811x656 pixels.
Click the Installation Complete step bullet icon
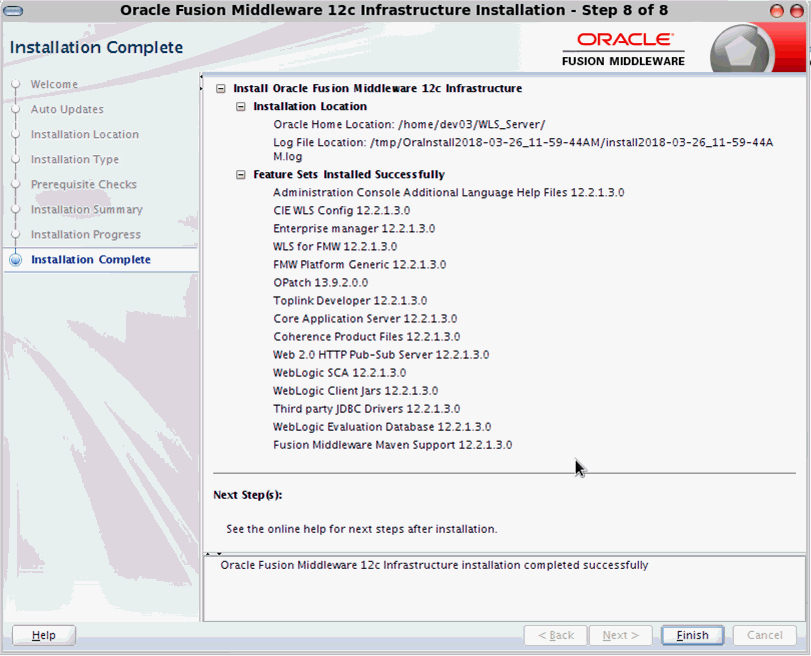coord(16,260)
